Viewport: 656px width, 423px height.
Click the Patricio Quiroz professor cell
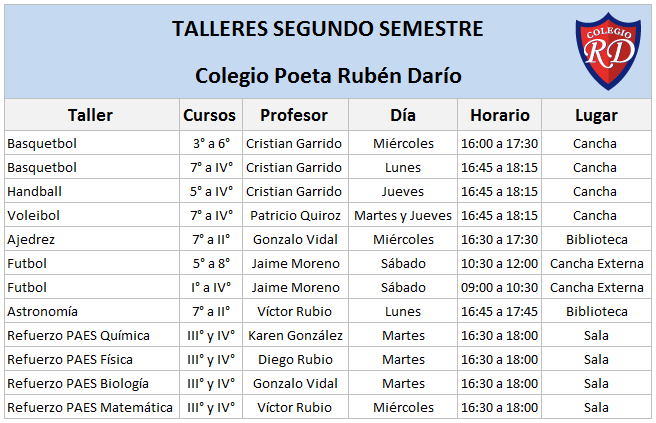(293, 215)
